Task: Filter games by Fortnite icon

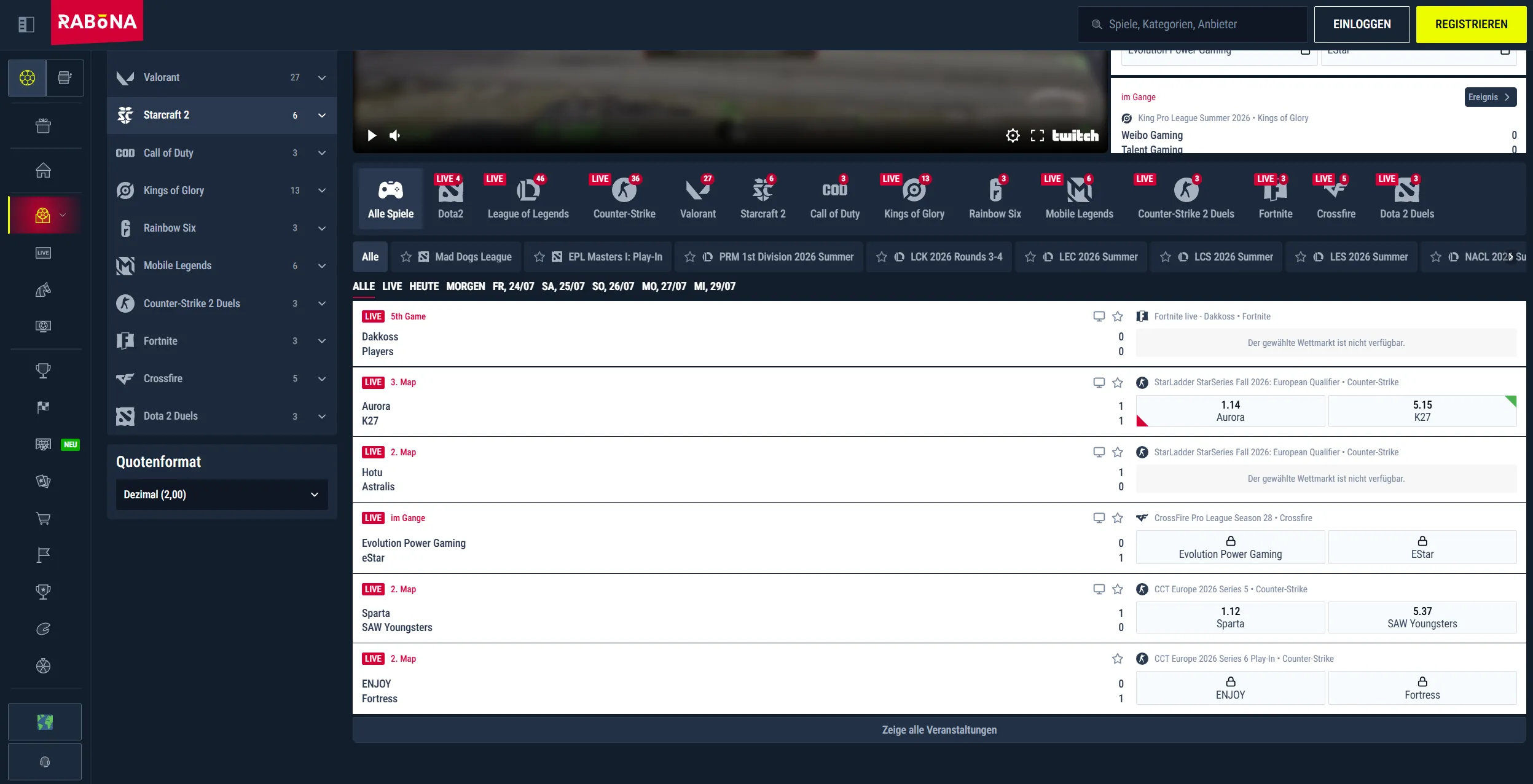Action: pyautogui.click(x=1275, y=198)
